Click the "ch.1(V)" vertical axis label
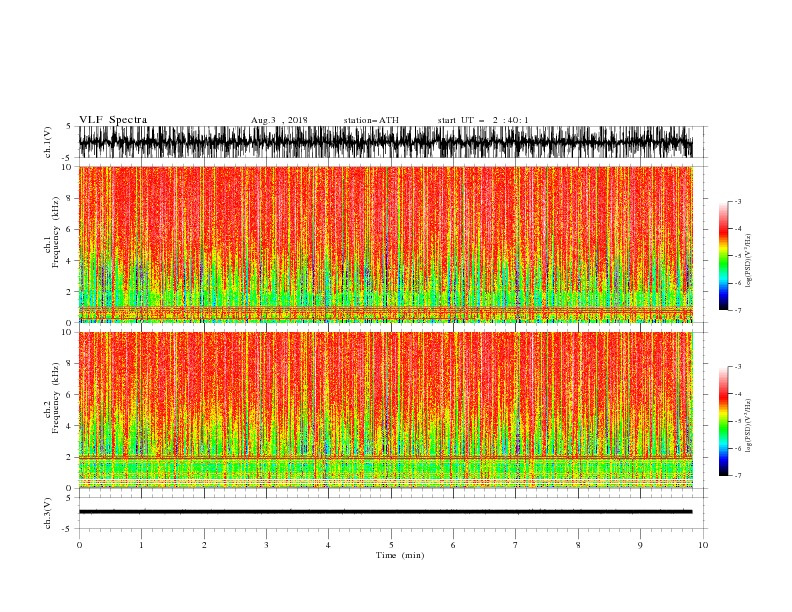The width and height of the screenshot is (792, 612). click(48, 142)
